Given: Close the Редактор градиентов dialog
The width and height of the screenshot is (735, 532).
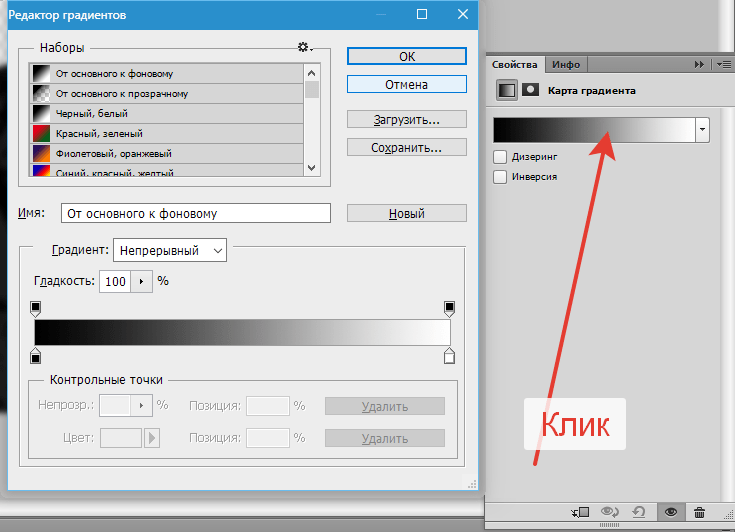Looking at the screenshot, I should [463, 14].
